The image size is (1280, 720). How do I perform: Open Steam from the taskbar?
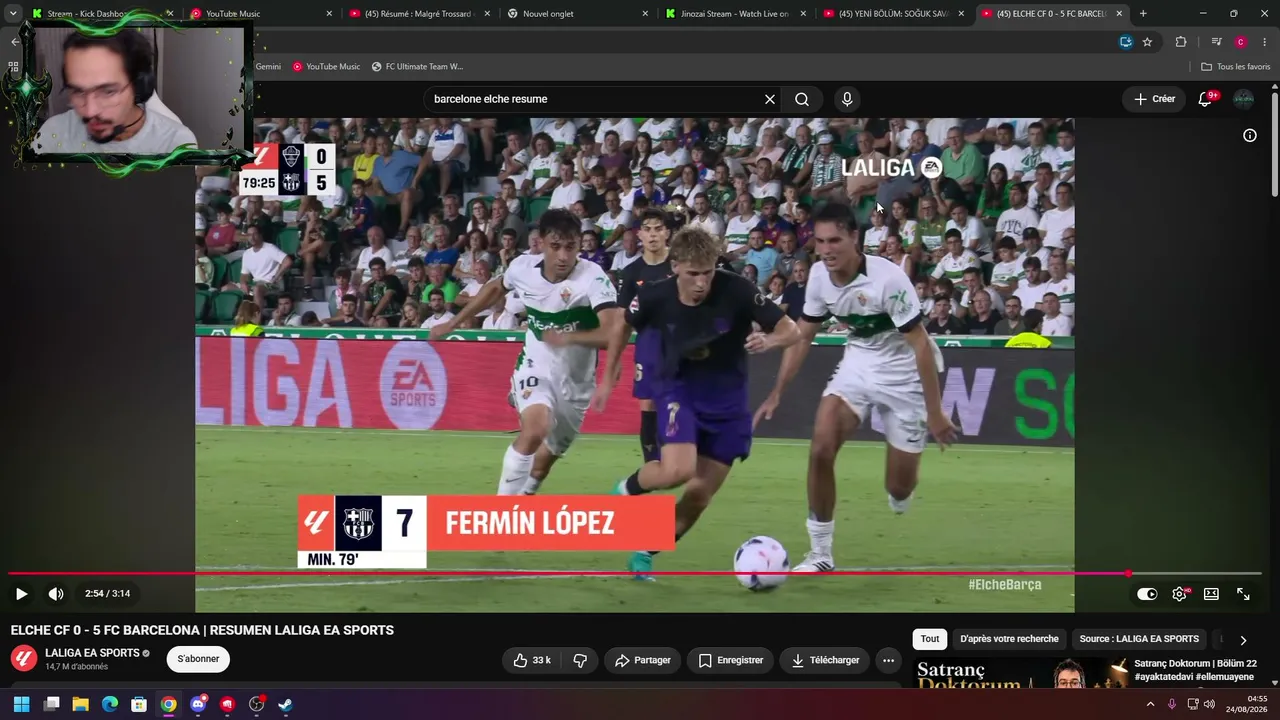(285, 704)
